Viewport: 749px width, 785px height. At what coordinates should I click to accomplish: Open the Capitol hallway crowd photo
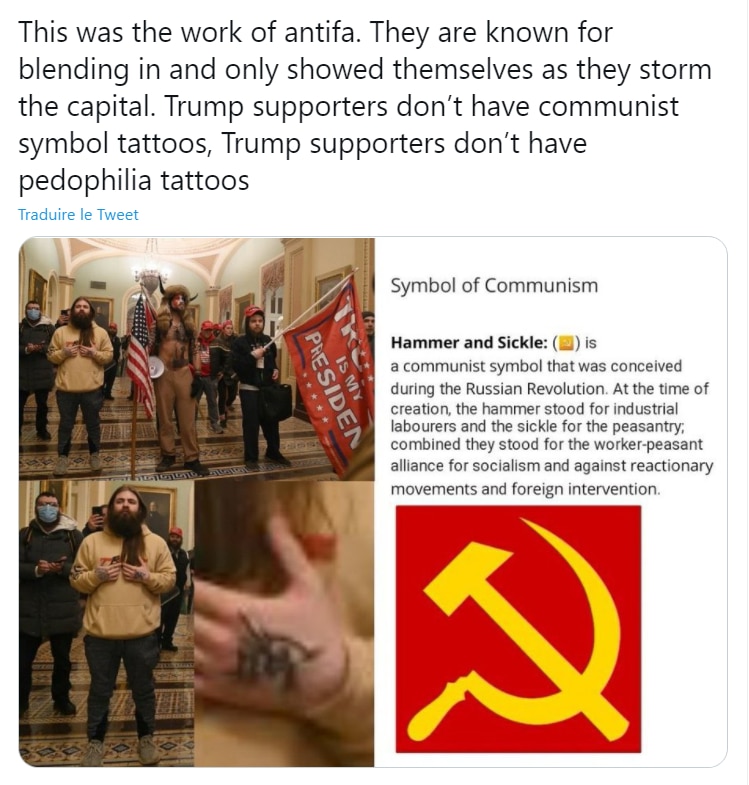point(197,359)
